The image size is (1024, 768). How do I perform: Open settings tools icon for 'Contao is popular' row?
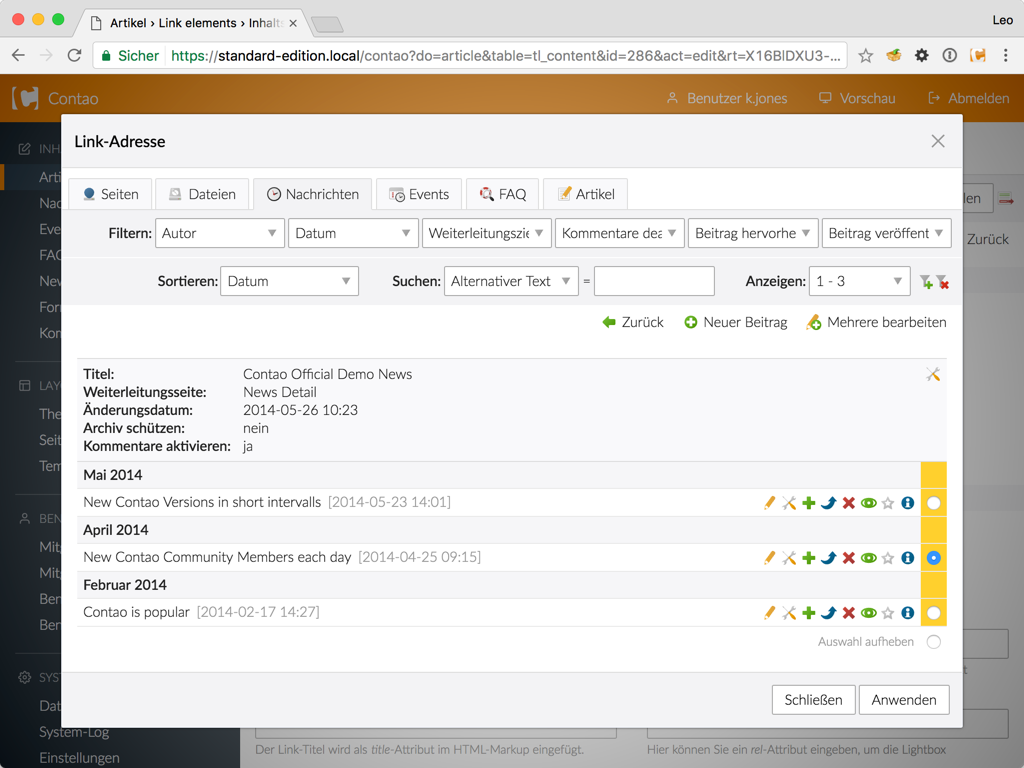tap(789, 613)
